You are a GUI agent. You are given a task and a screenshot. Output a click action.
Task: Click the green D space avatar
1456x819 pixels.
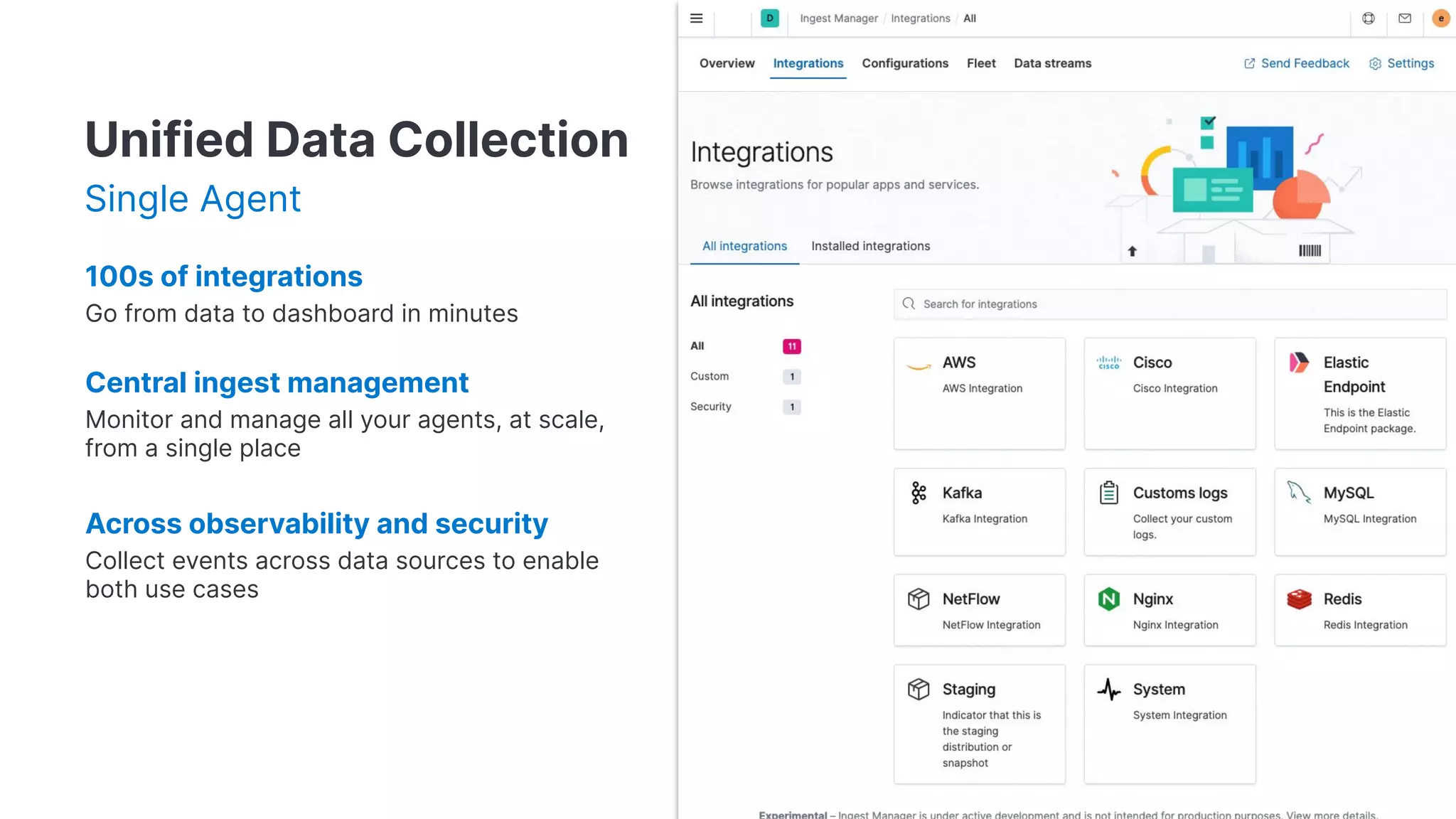point(769,18)
